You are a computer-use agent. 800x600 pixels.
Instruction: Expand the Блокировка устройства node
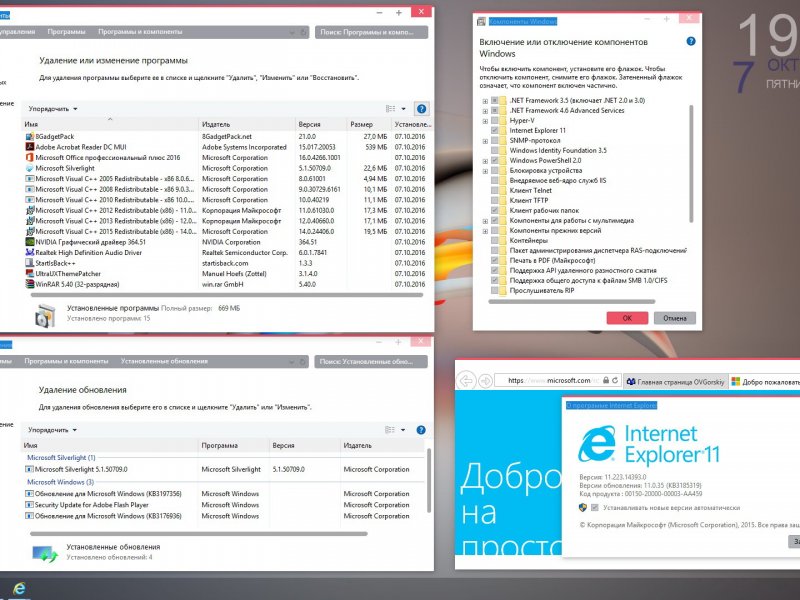tap(485, 171)
